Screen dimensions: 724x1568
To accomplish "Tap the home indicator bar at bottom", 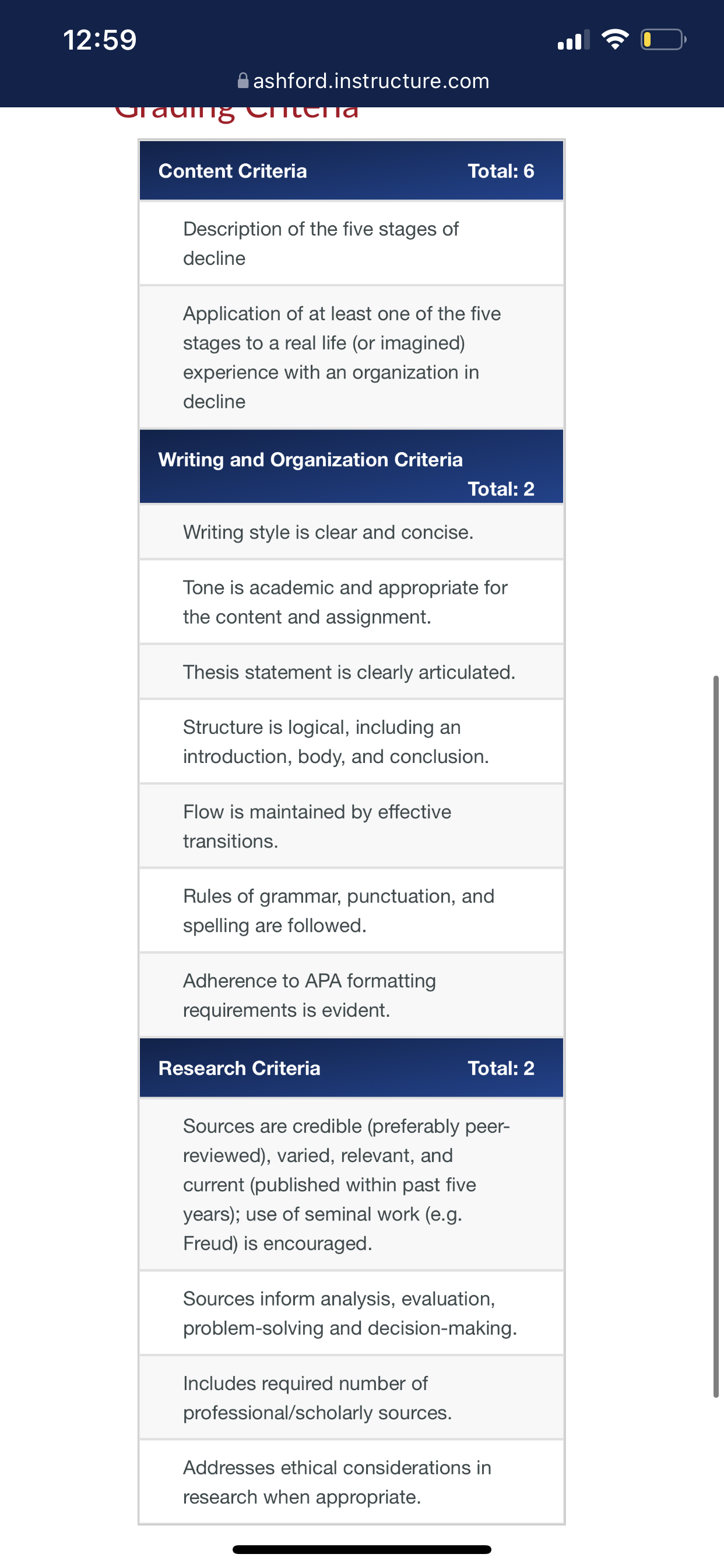I will click(361, 1549).
